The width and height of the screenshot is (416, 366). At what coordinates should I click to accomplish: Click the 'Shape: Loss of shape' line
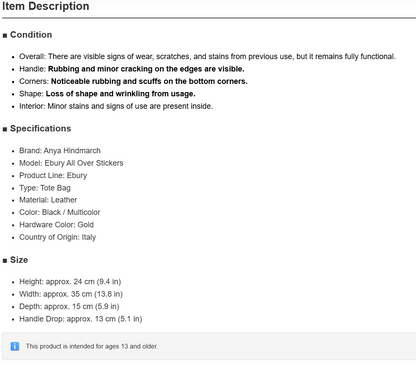pos(107,94)
